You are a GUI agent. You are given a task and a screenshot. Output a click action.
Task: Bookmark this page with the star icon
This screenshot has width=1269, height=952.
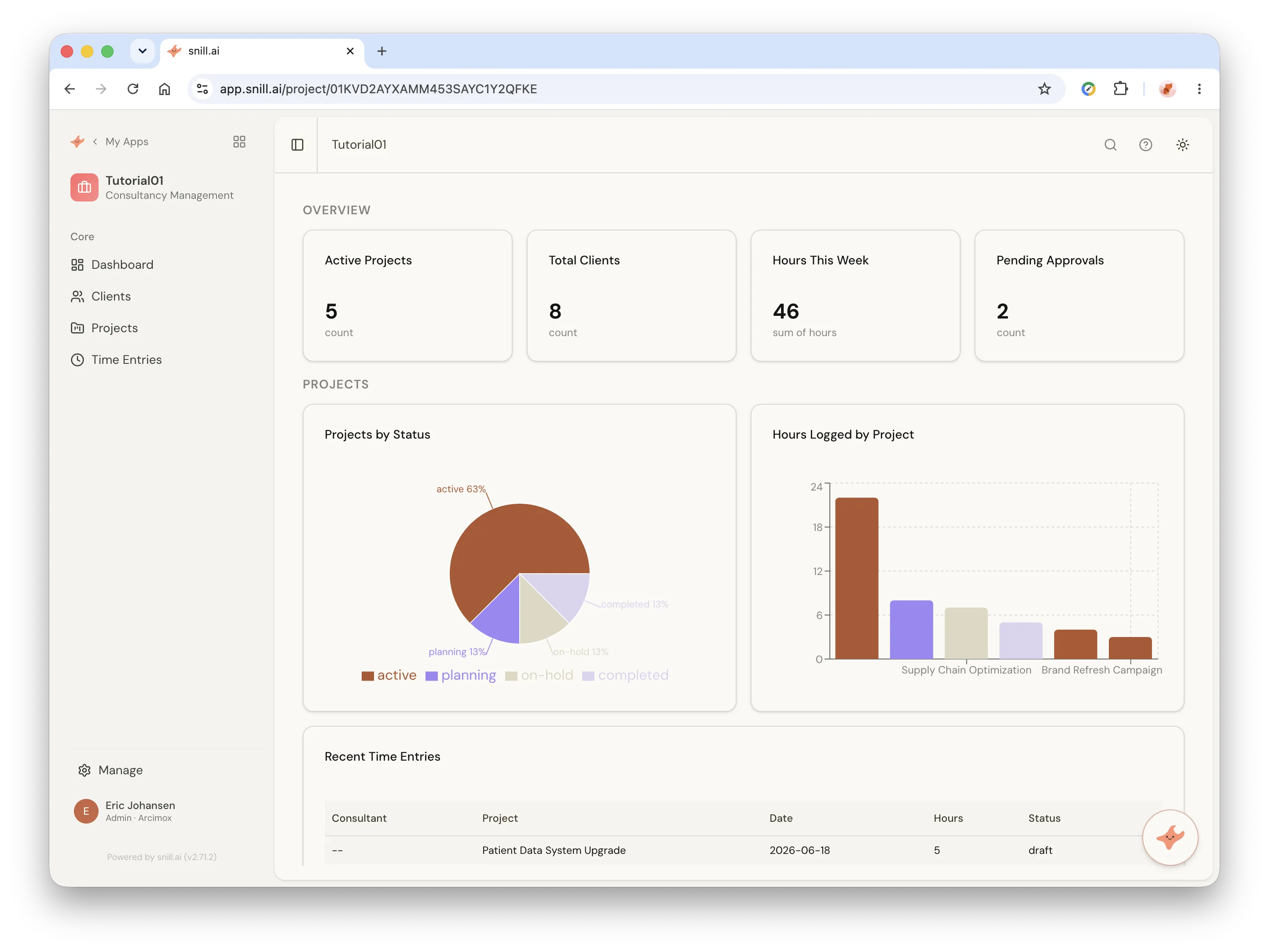pos(1044,89)
